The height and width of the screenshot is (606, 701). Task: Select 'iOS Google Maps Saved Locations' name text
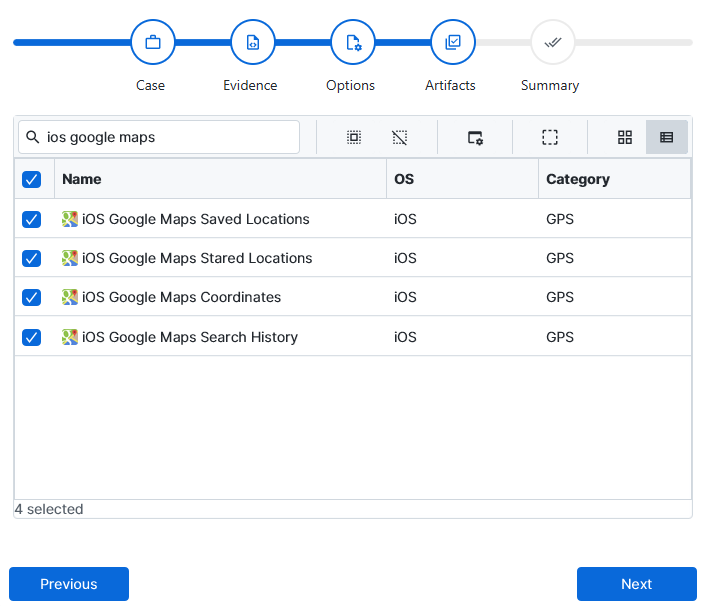196,219
